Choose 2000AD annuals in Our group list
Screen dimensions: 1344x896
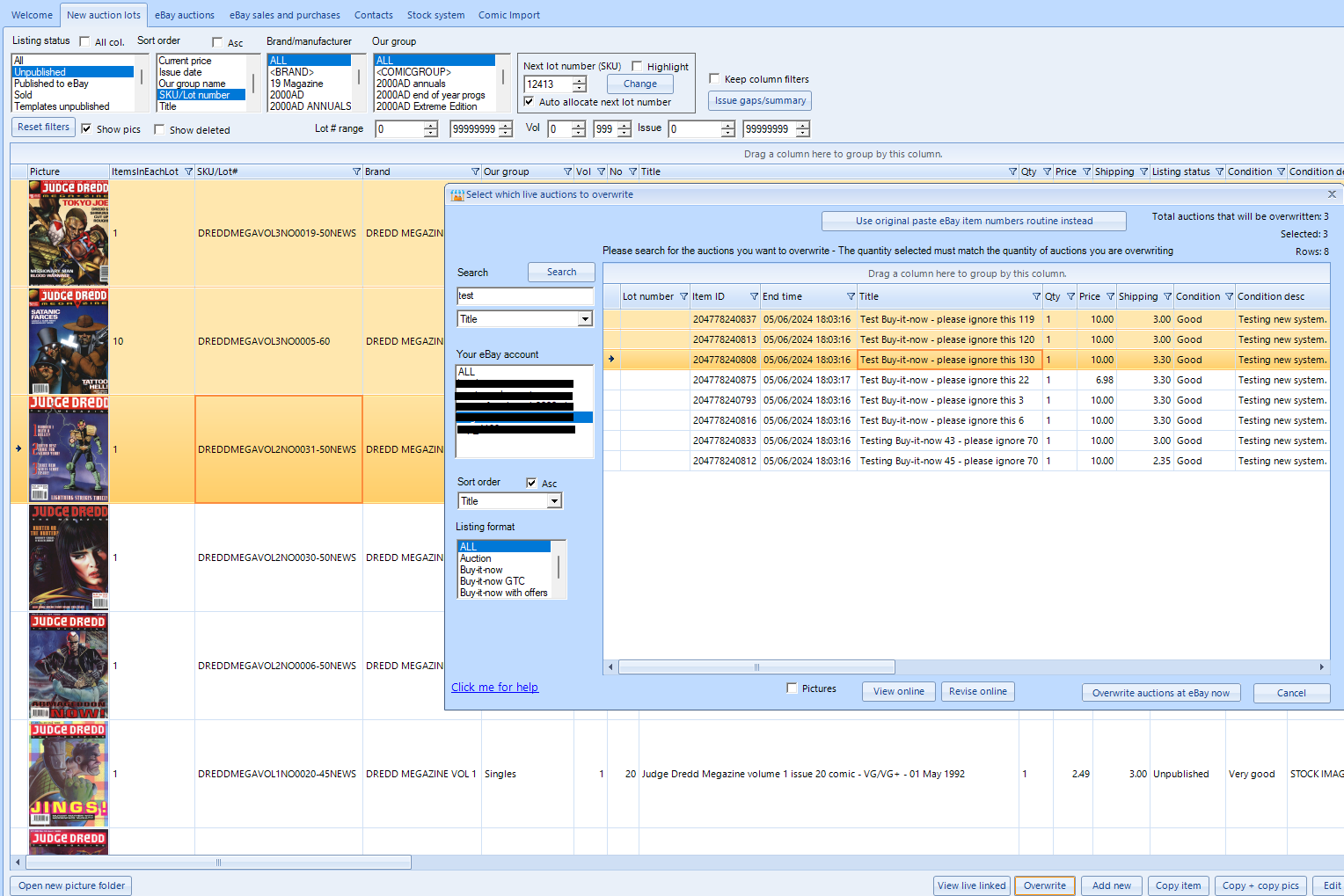pos(411,84)
